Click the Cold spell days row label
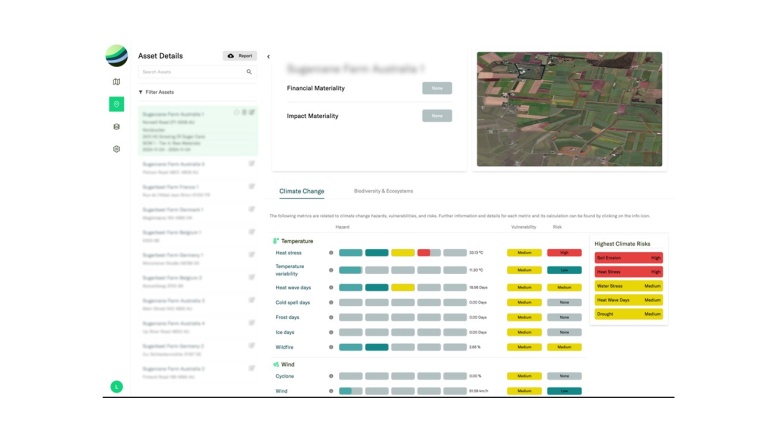The height and width of the screenshot is (427, 760). coord(293,302)
